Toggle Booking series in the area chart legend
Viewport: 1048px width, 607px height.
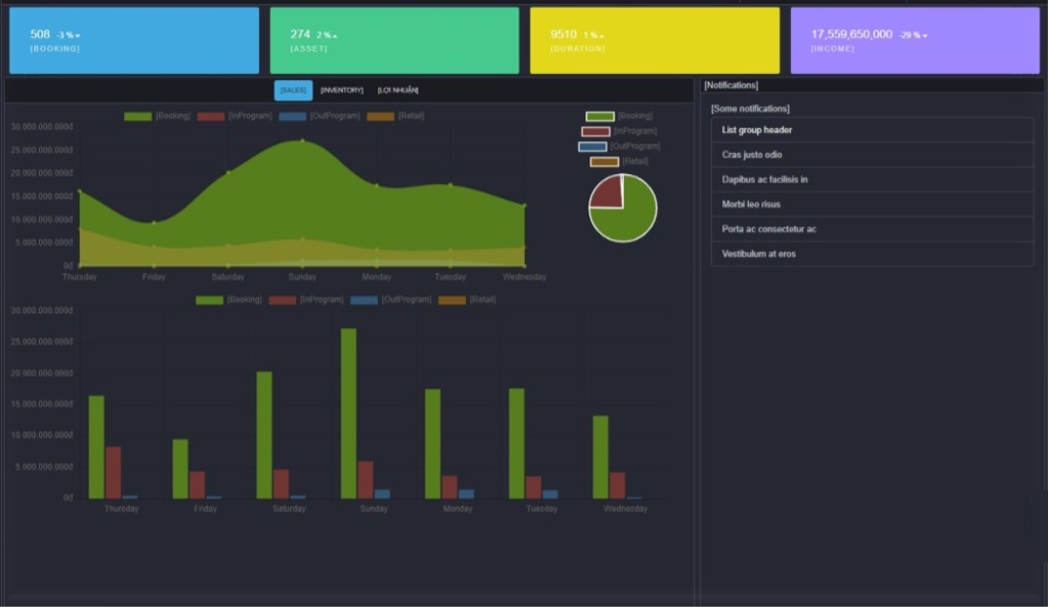pyautogui.click(x=157, y=116)
